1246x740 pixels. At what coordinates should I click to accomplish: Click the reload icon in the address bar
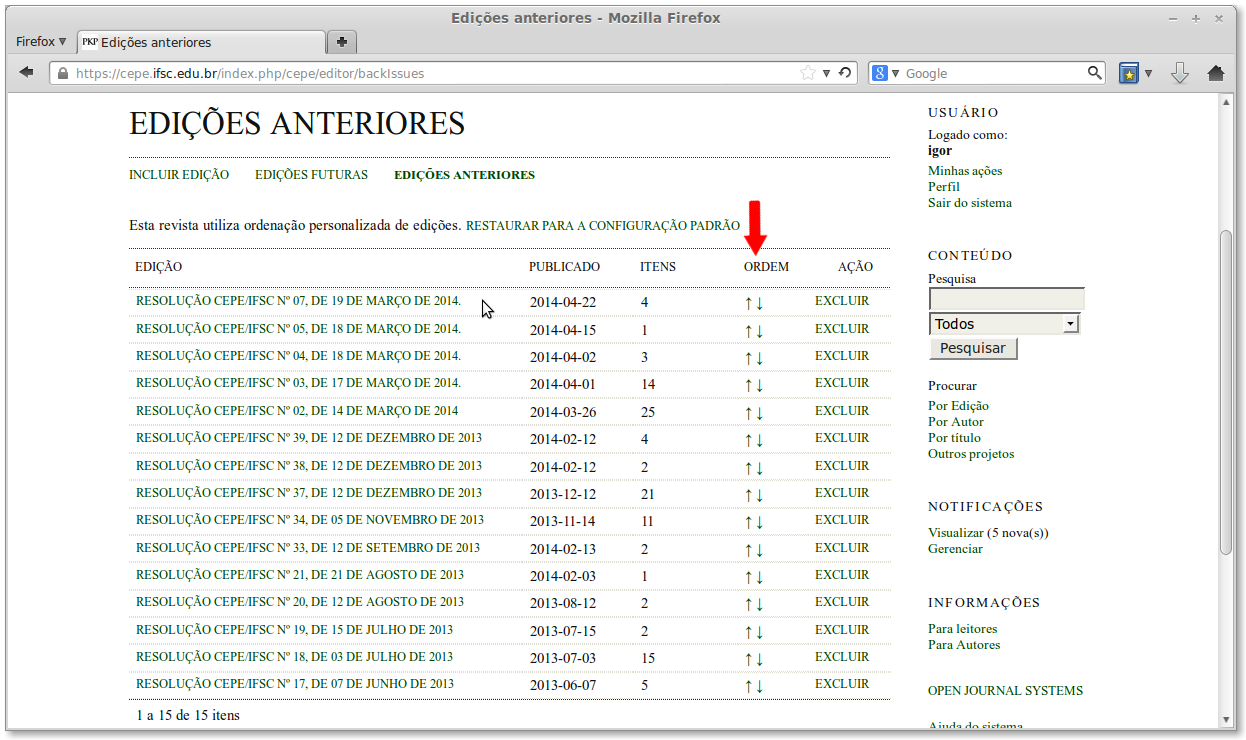pos(847,72)
